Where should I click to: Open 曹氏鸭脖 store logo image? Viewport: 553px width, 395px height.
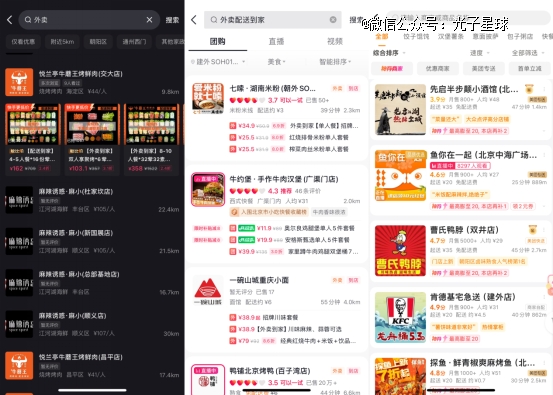[400, 250]
